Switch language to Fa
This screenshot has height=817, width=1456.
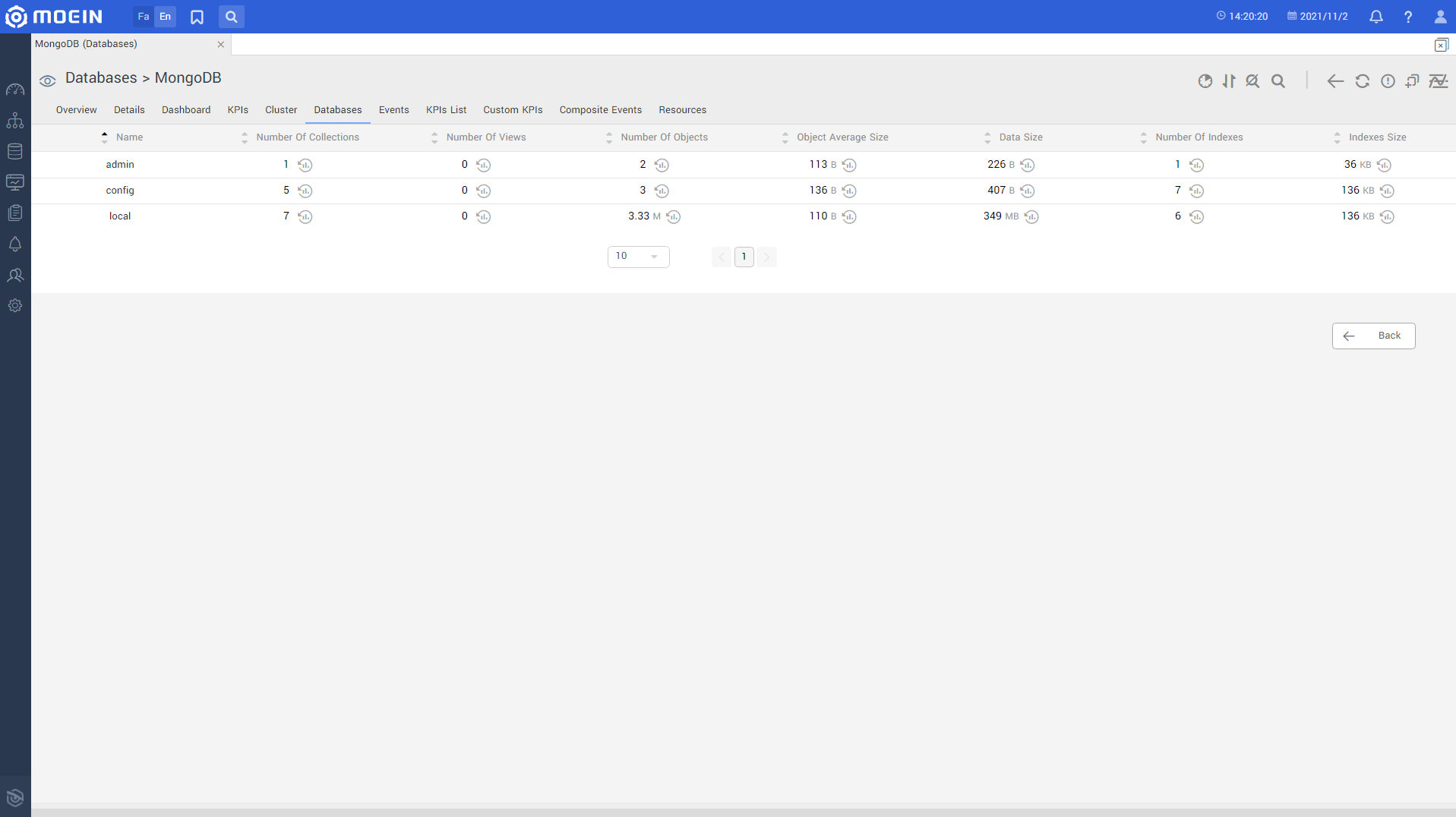[144, 17]
